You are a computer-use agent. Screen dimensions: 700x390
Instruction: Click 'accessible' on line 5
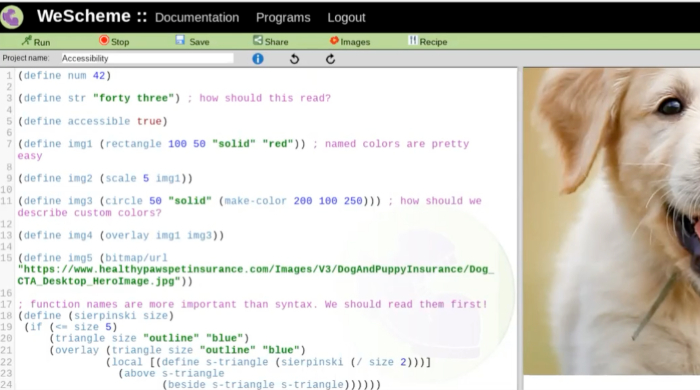(99, 121)
